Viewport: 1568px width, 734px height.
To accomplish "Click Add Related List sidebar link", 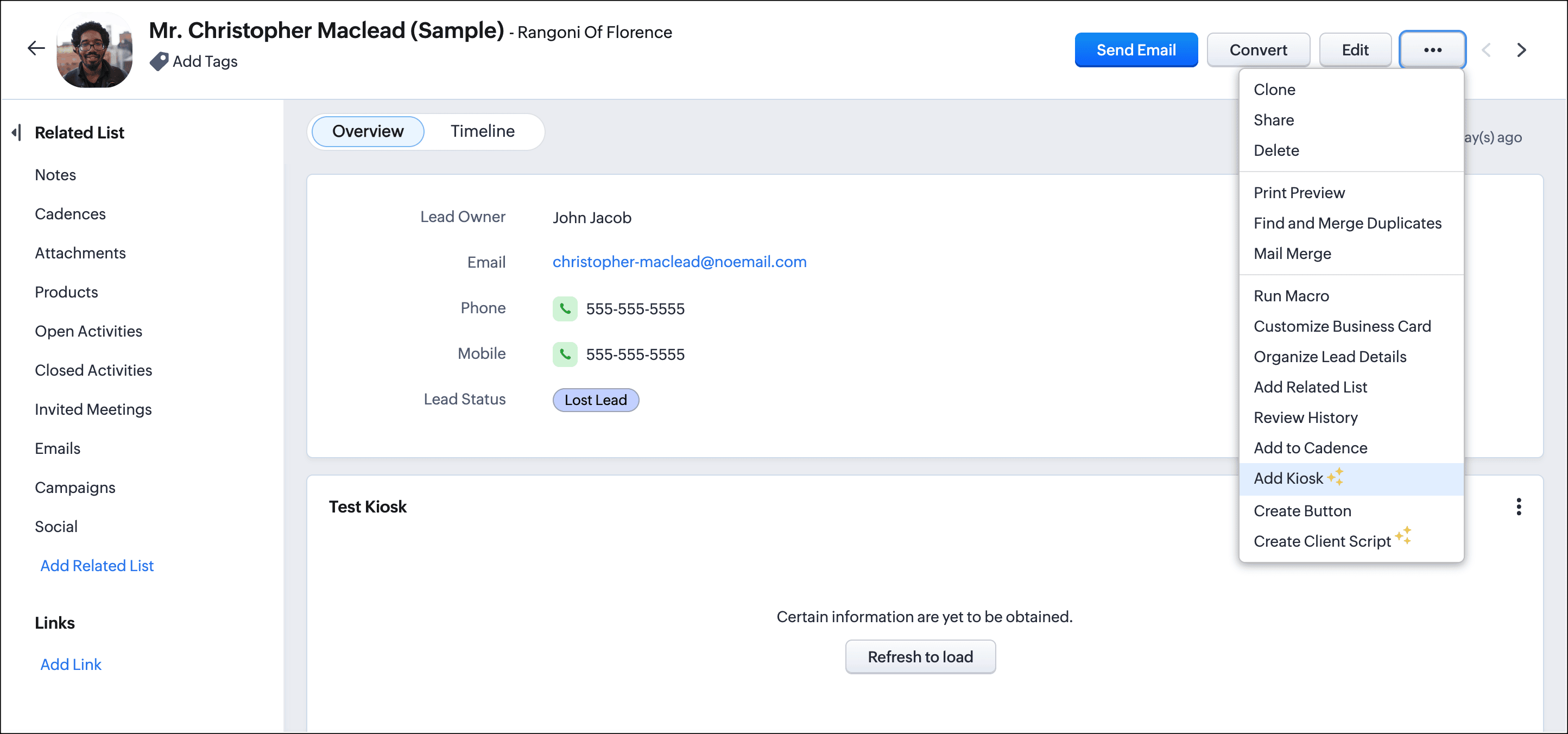I will (x=97, y=565).
